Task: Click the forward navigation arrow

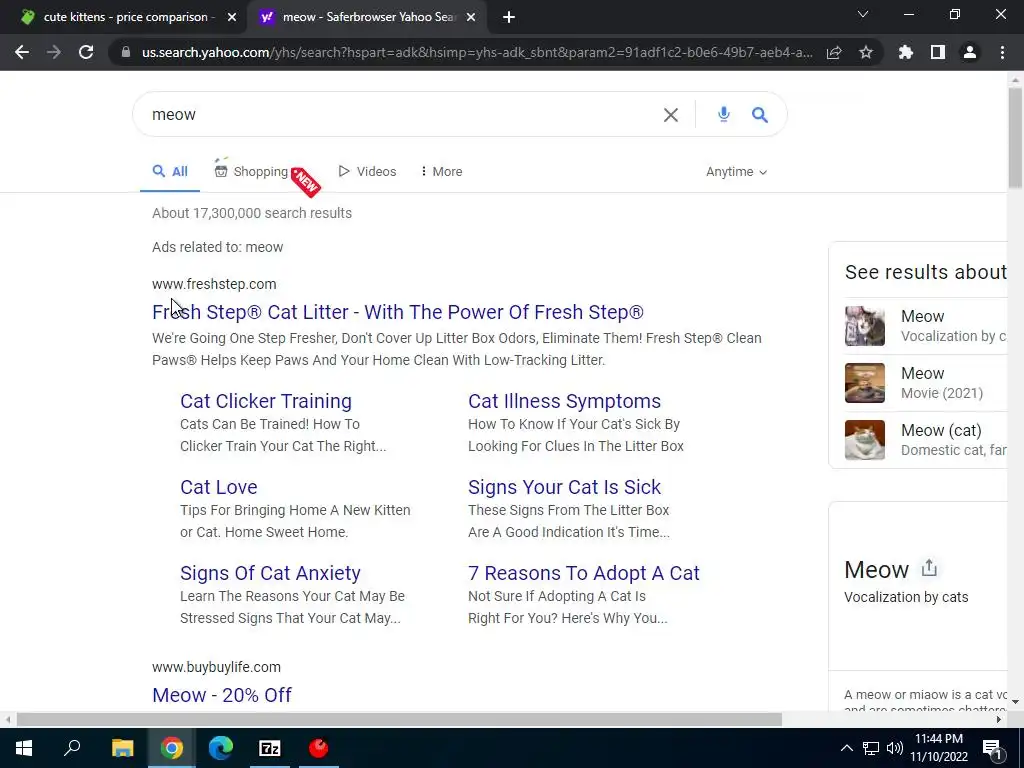Action: [x=54, y=52]
